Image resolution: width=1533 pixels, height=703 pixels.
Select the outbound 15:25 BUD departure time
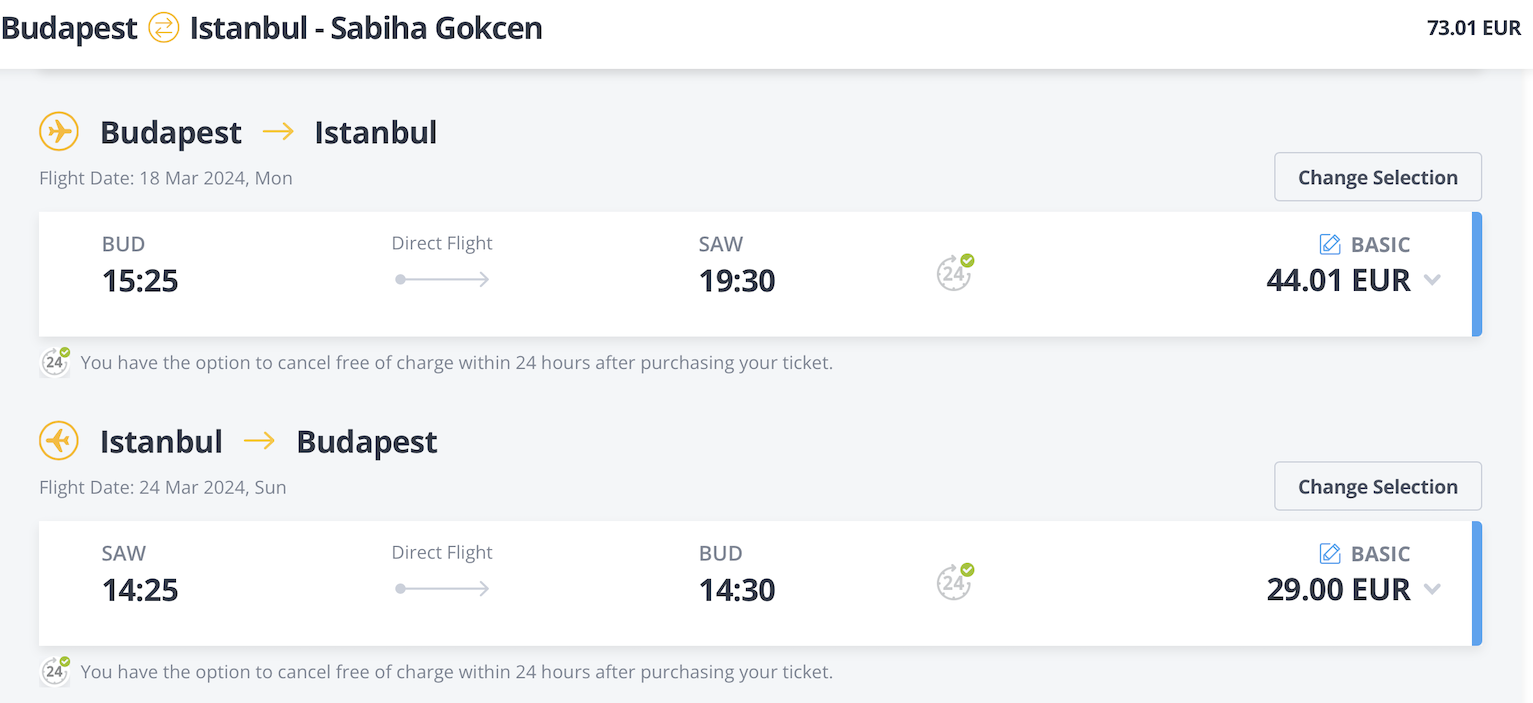(140, 281)
